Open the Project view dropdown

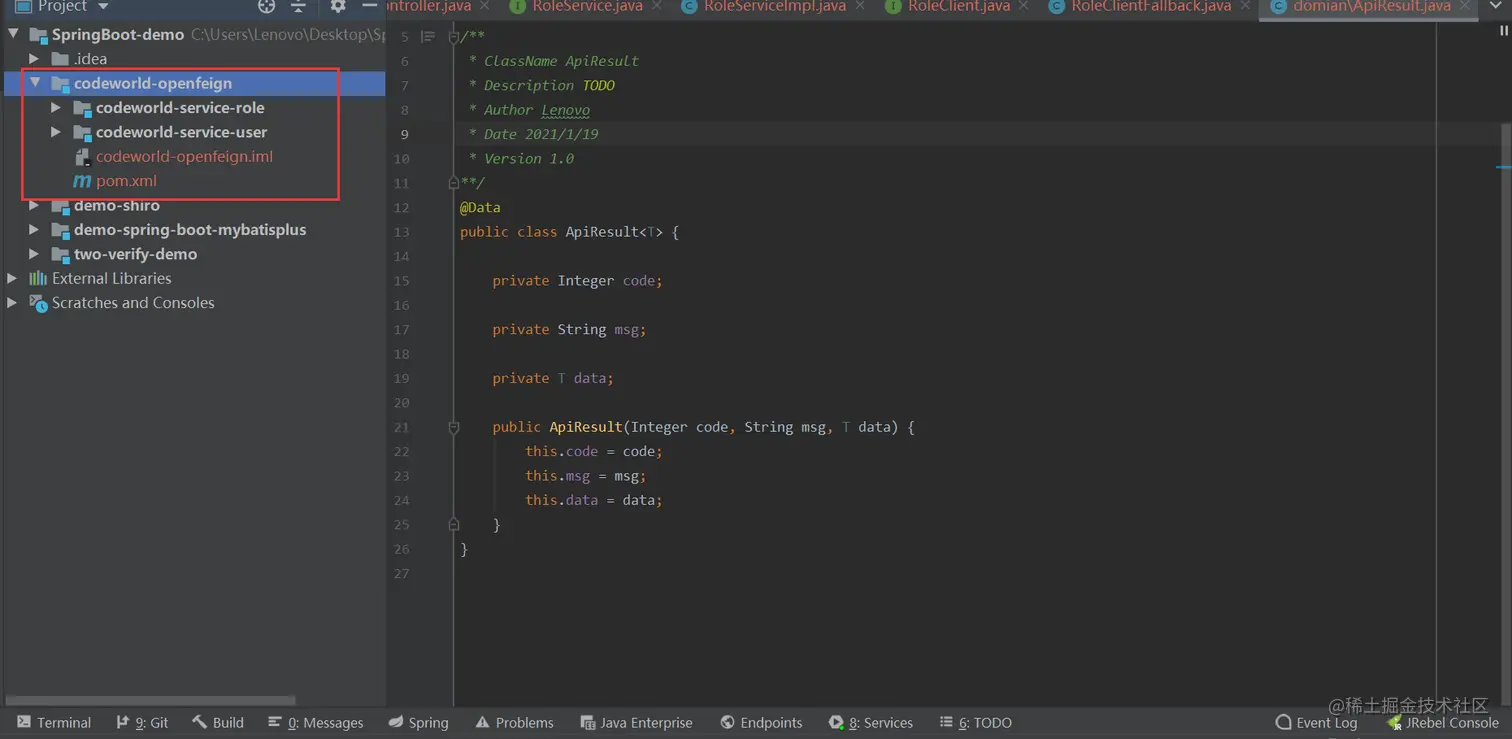coord(102,6)
